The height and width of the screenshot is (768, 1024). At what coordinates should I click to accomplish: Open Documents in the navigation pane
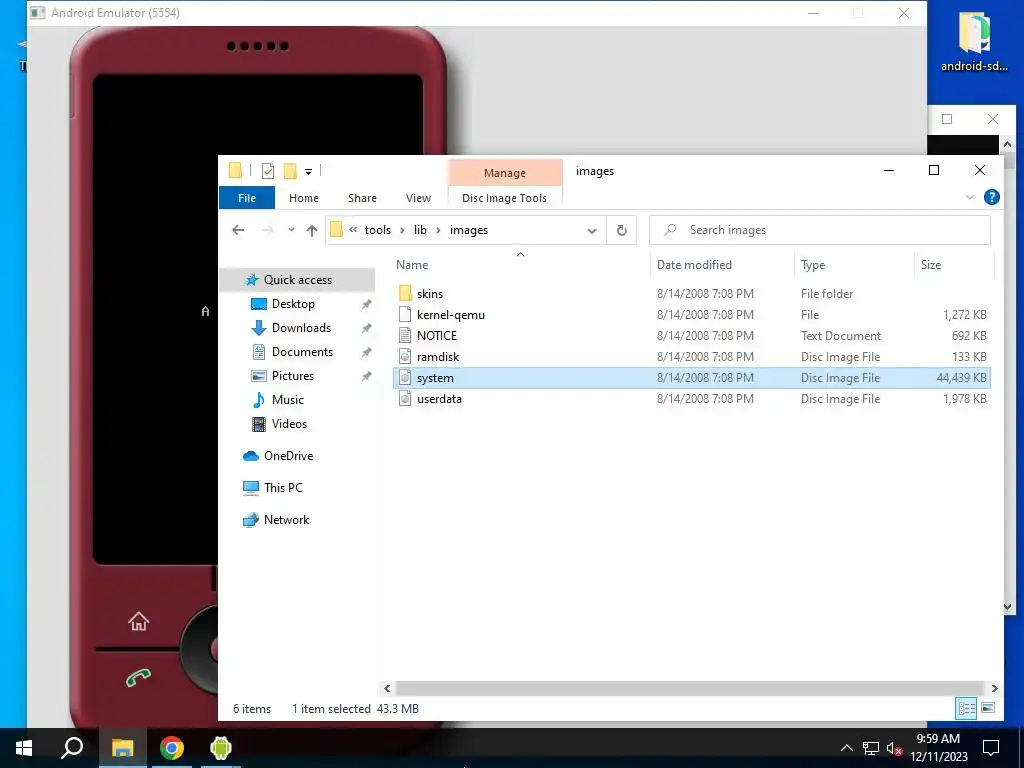tap(302, 351)
